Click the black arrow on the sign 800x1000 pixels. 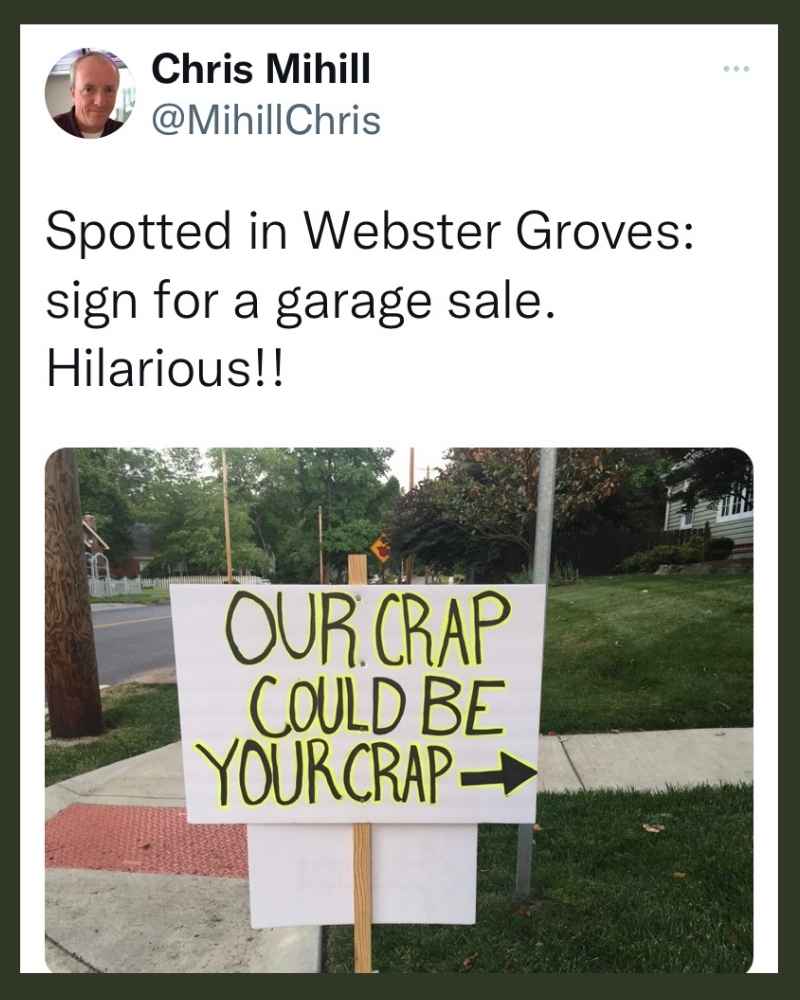pyautogui.click(x=499, y=773)
